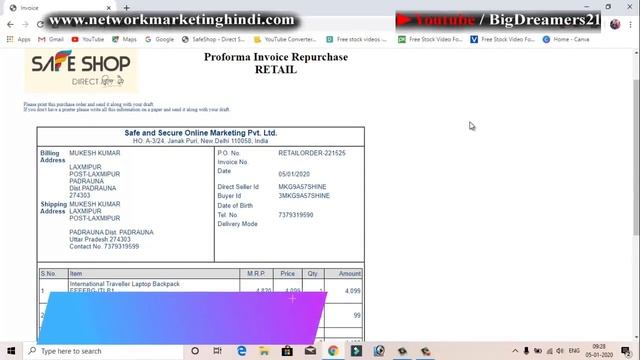The width and height of the screenshot is (640, 360).
Task: Open the volume tray icon
Action: click(560, 351)
